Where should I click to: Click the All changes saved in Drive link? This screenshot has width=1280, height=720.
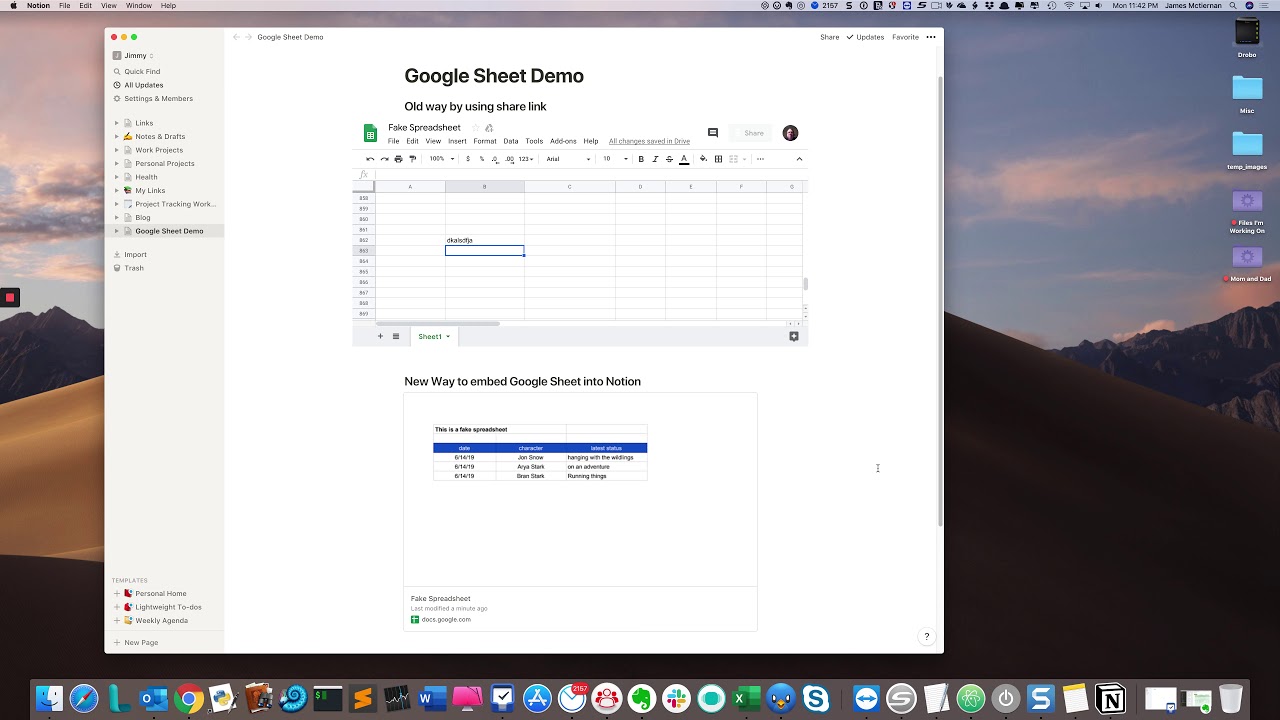(x=649, y=141)
